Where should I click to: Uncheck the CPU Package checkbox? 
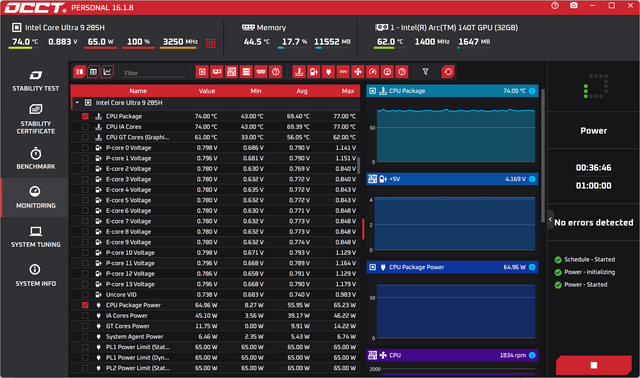(85, 116)
